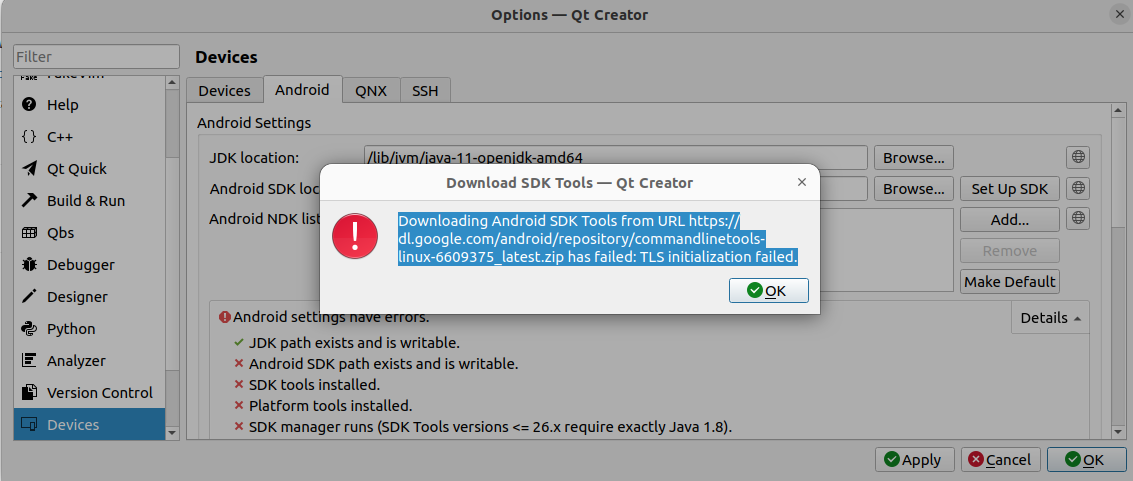Click 'SDK manager runs' status line
The width and height of the screenshot is (1133, 481).
tap(490, 426)
